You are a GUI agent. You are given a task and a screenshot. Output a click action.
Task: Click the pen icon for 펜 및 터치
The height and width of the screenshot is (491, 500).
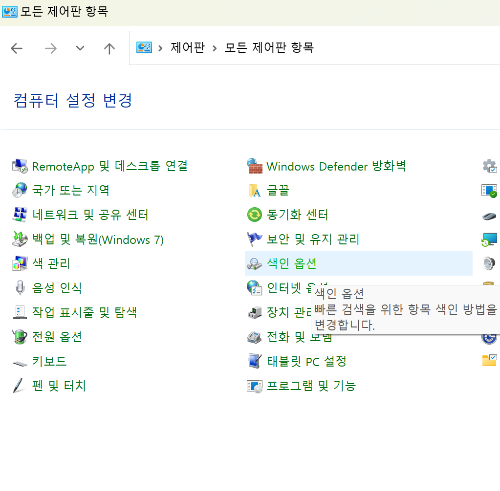point(18,386)
